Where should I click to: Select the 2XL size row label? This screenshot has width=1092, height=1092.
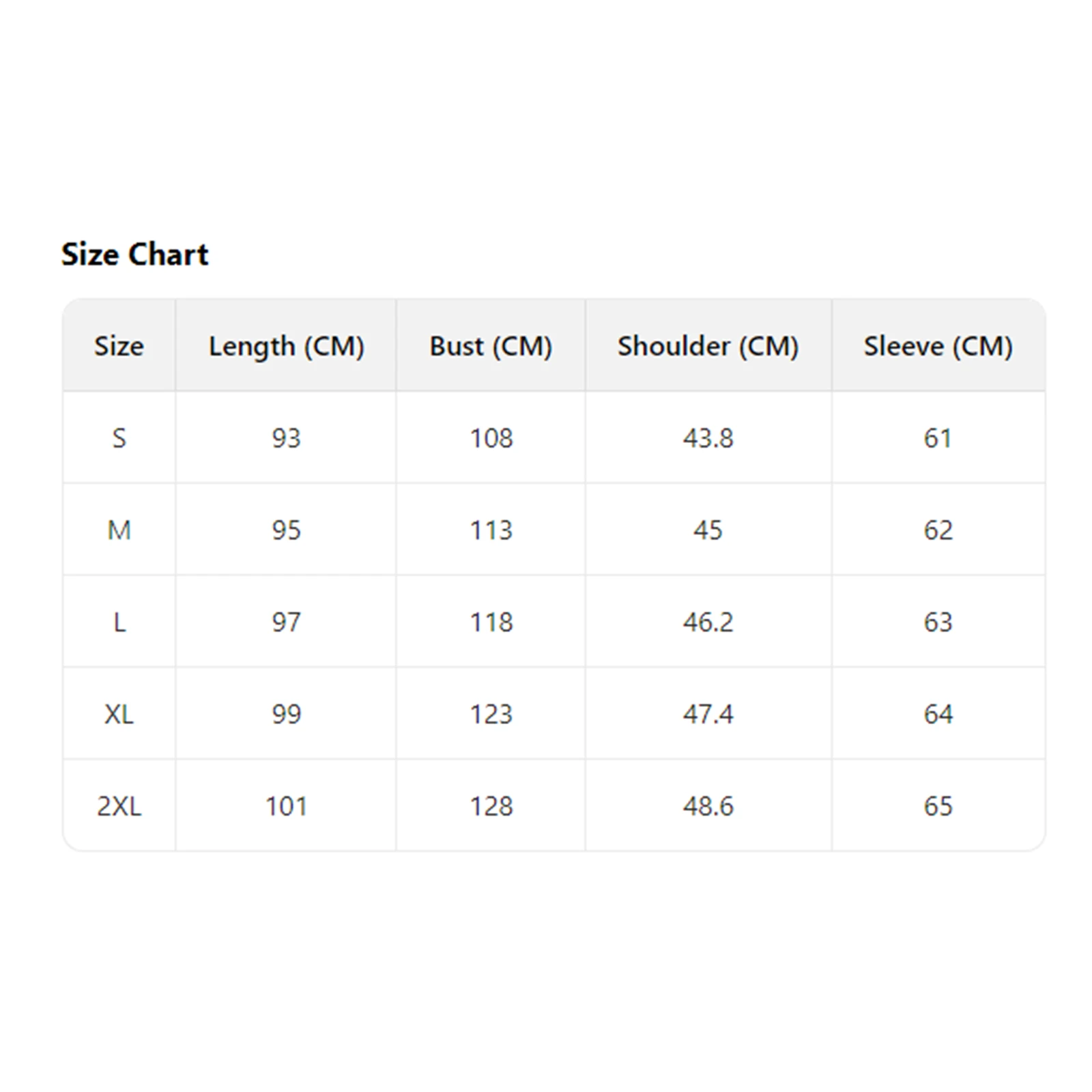tap(119, 807)
